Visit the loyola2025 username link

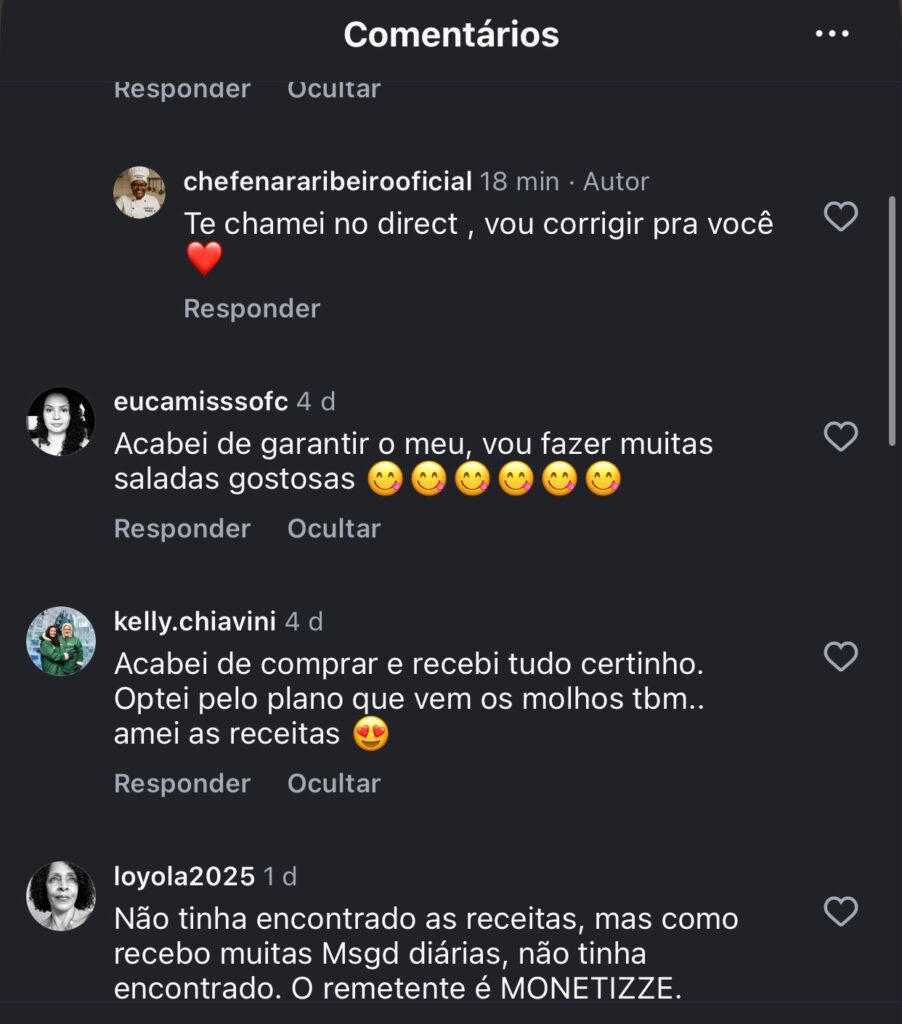point(184,876)
